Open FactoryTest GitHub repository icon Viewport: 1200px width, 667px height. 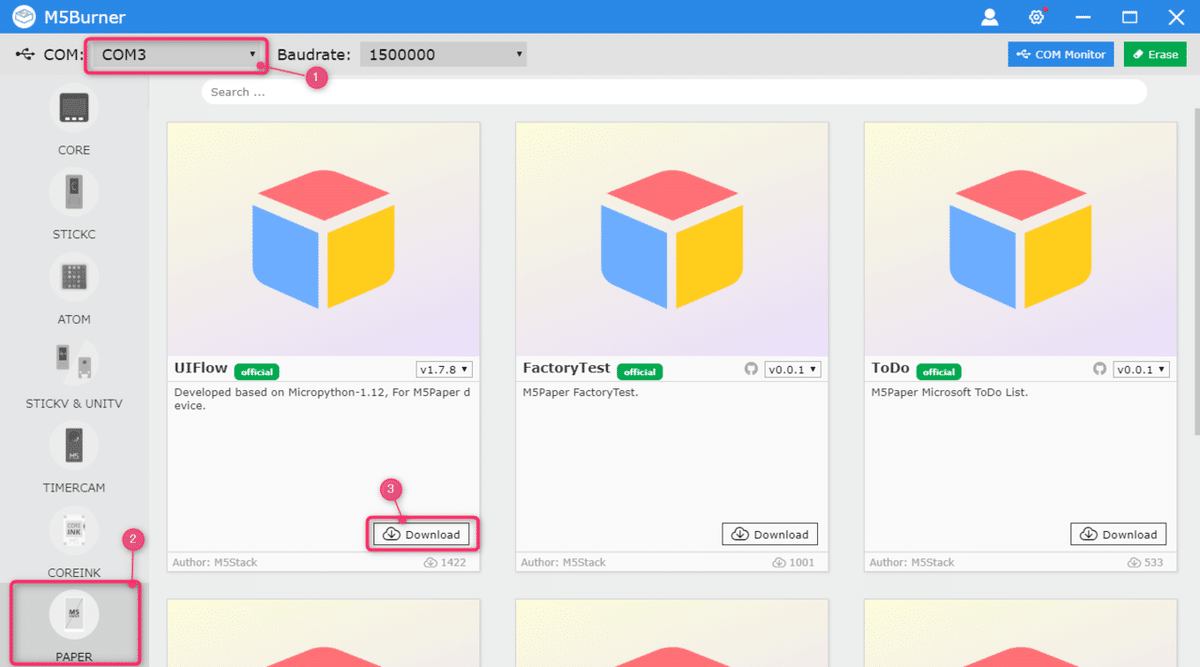751,369
